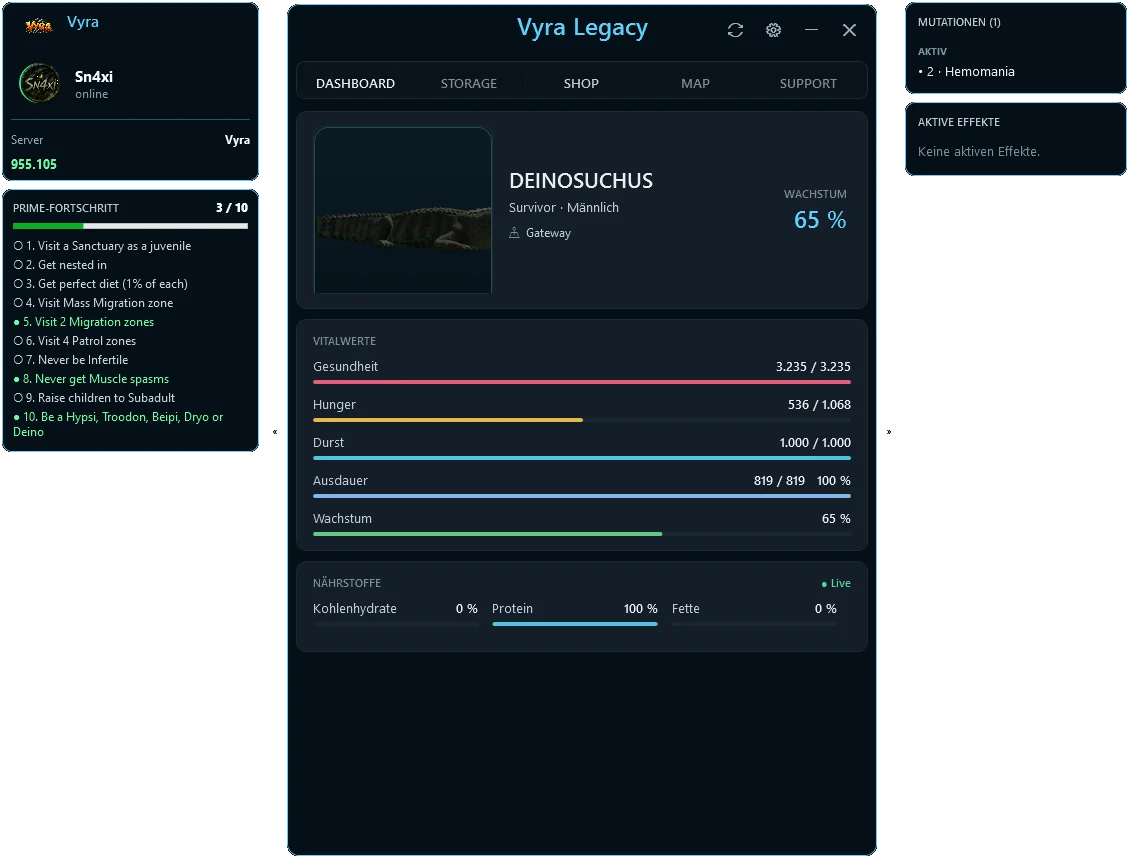Select task 5 Visit 2 Migration zones
1129x858 pixels.
pos(84,322)
